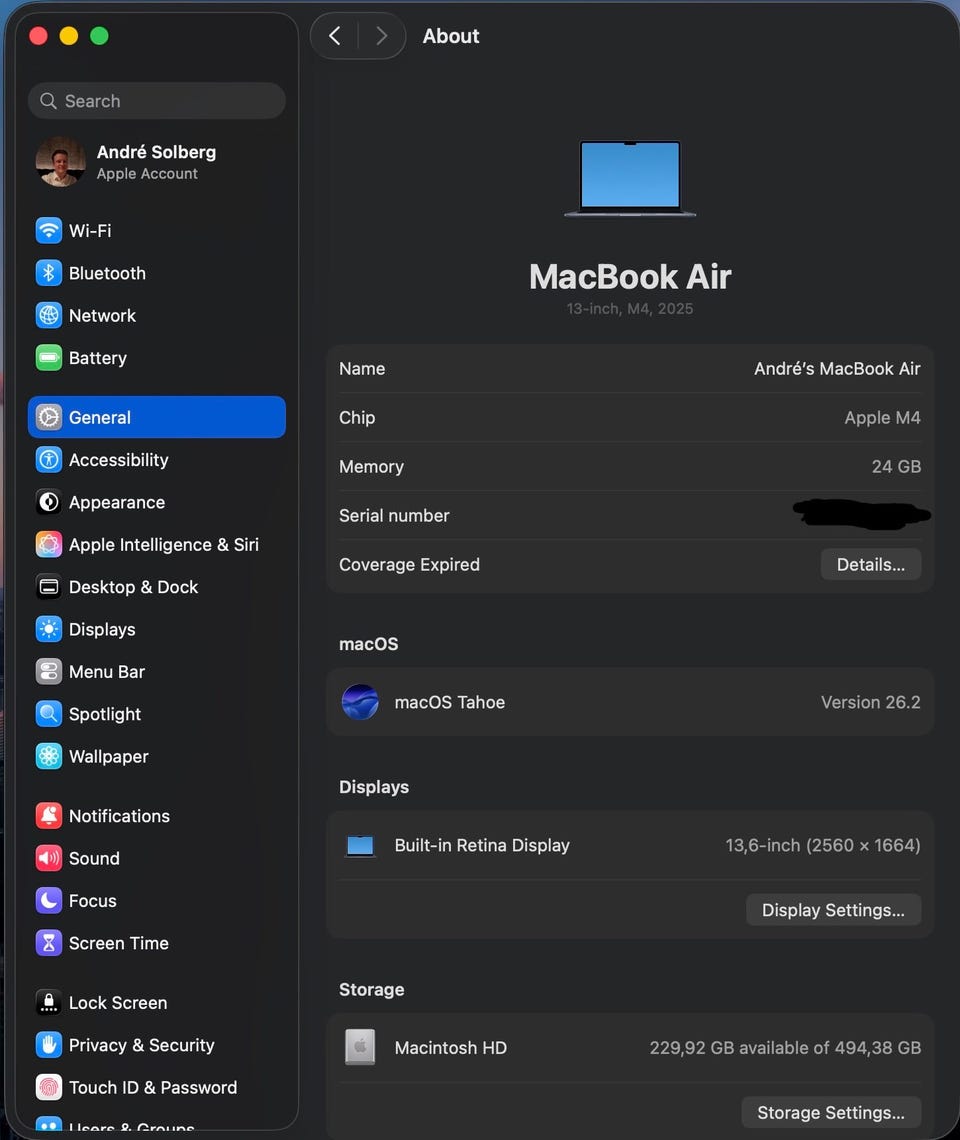
Task: Click the Touch ID fingerprint icon
Action: pos(49,1087)
